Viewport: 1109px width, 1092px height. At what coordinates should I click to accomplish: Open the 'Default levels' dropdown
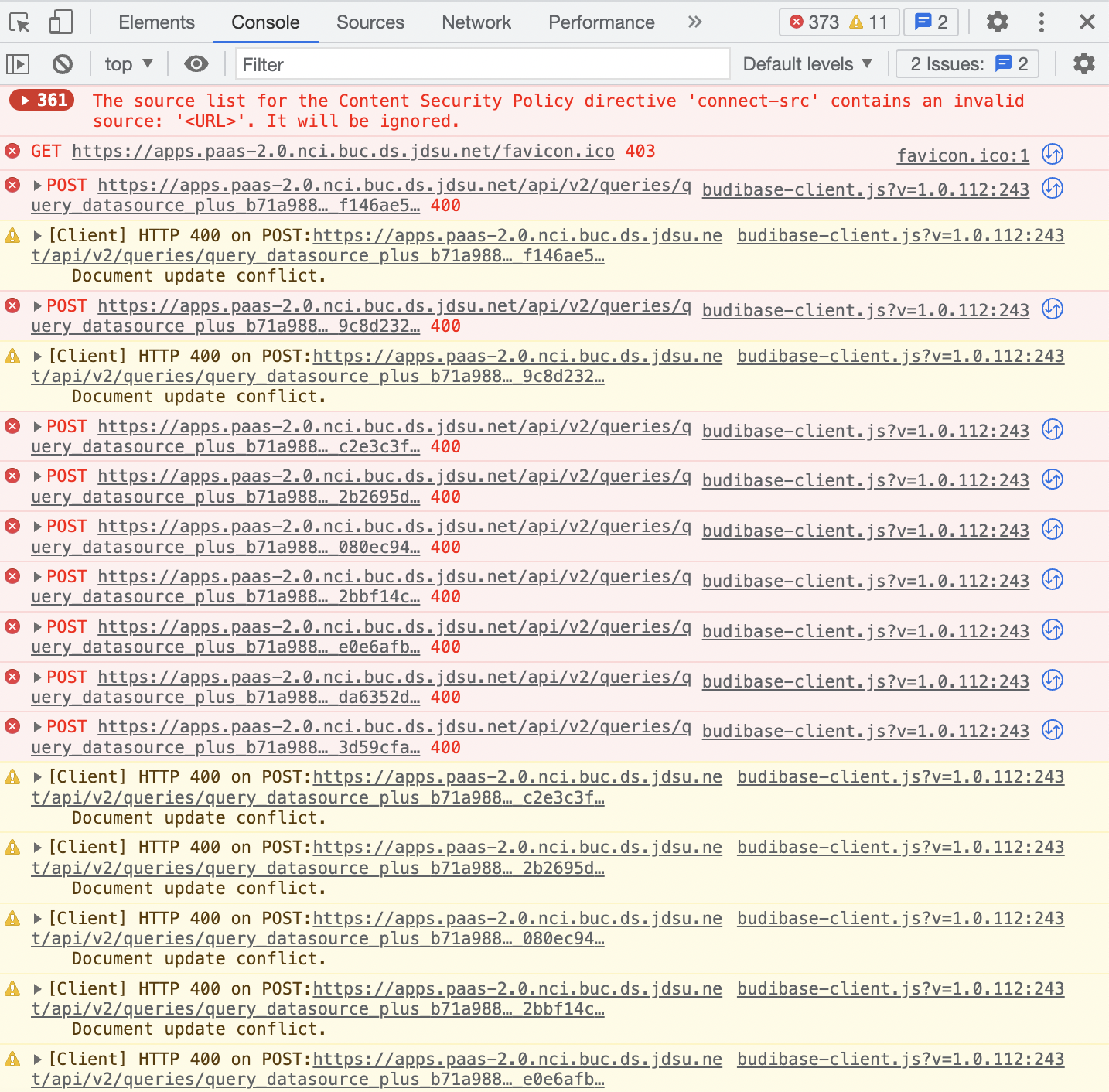pyautogui.click(x=807, y=63)
